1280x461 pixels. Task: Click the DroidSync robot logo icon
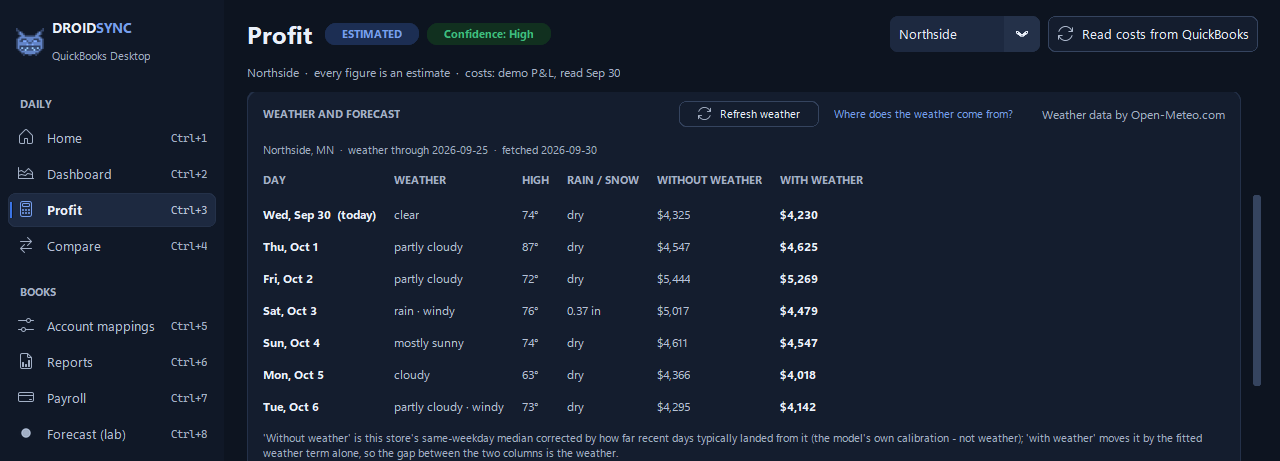click(28, 42)
